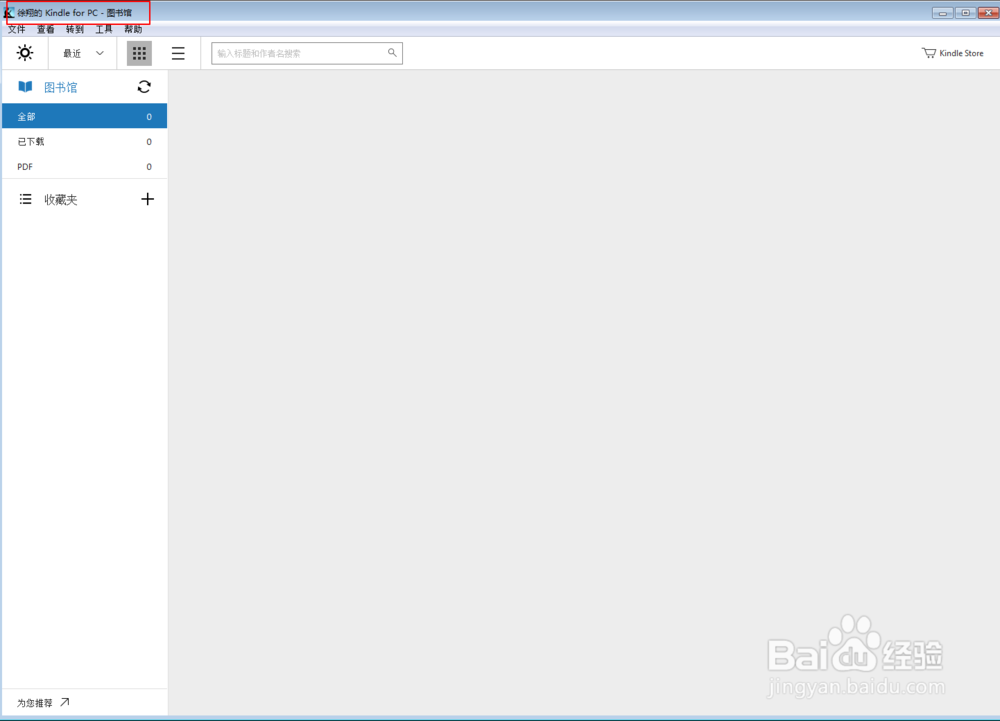Click the brightness sun icon
The width and height of the screenshot is (1000, 721).
tap(25, 53)
